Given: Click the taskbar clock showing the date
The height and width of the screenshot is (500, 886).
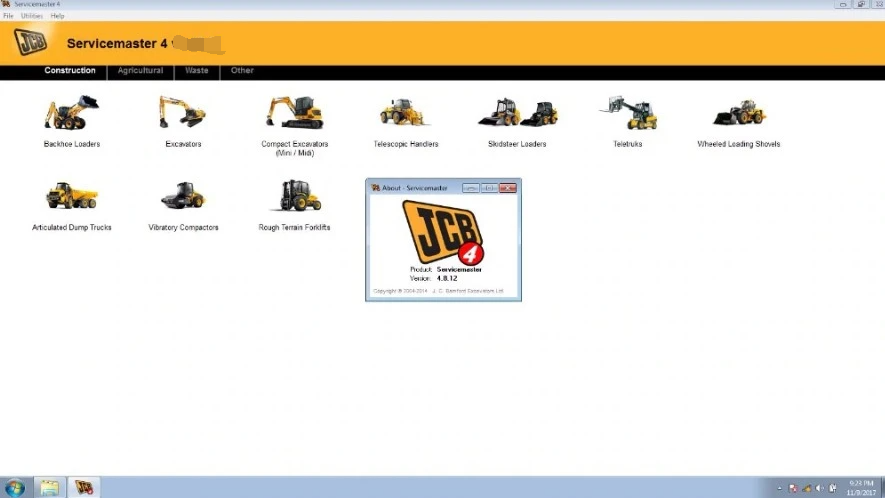Looking at the screenshot, I should pyautogui.click(x=861, y=488).
